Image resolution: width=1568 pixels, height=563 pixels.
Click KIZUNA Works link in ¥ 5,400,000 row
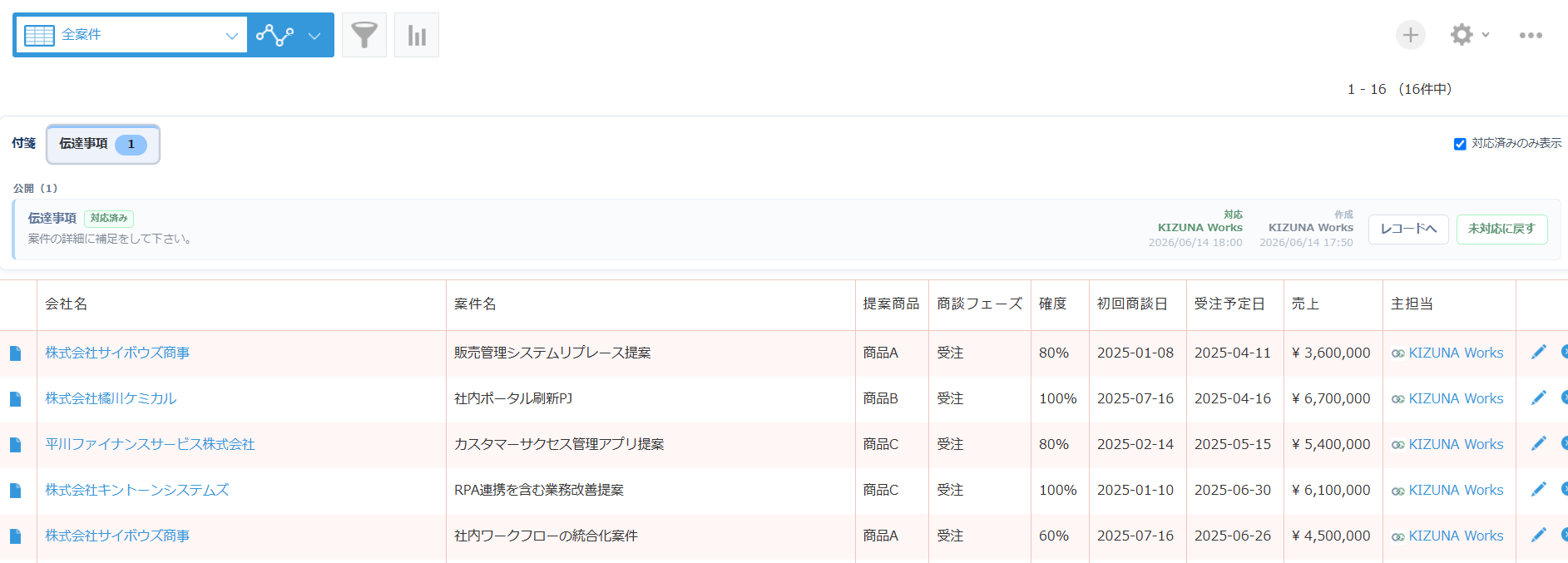pyautogui.click(x=1456, y=444)
